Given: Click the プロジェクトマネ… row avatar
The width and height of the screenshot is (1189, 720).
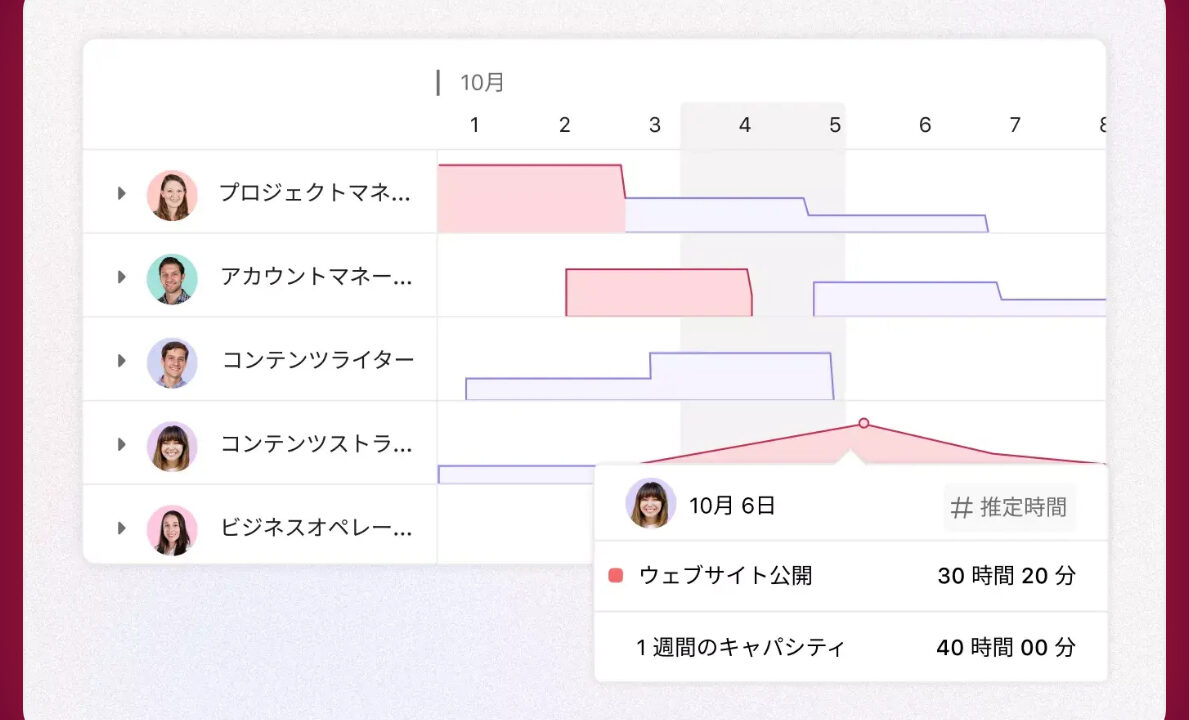Looking at the screenshot, I should pos(172,194).
